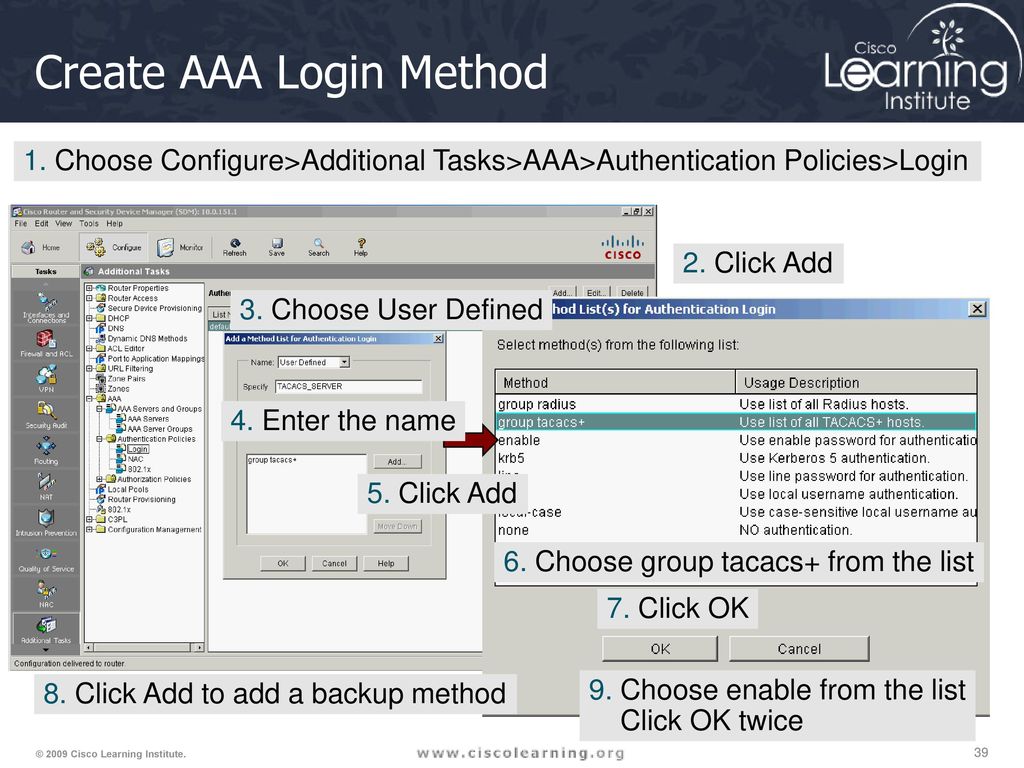Viewport: 1024px width, 768px height.
Task: Open the Routing task
Action: (46, 451)
